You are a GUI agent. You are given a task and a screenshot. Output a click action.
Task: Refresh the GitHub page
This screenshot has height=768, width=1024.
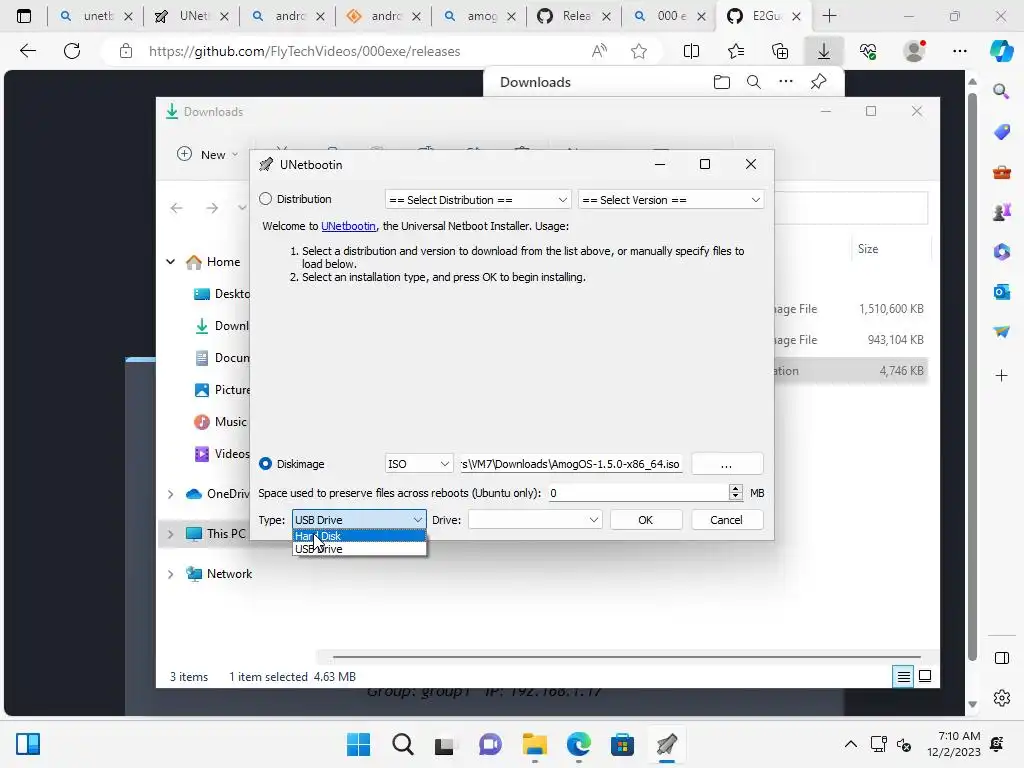72,51
